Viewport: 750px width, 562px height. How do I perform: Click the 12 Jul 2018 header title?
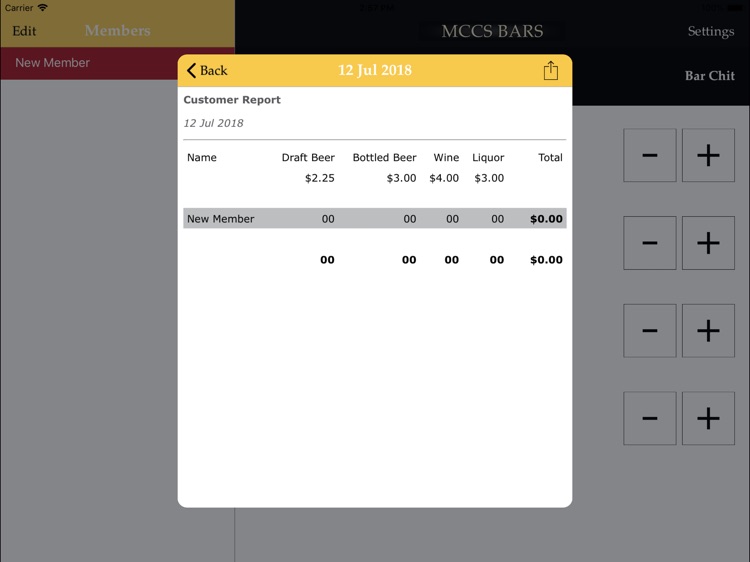point(375,70)
